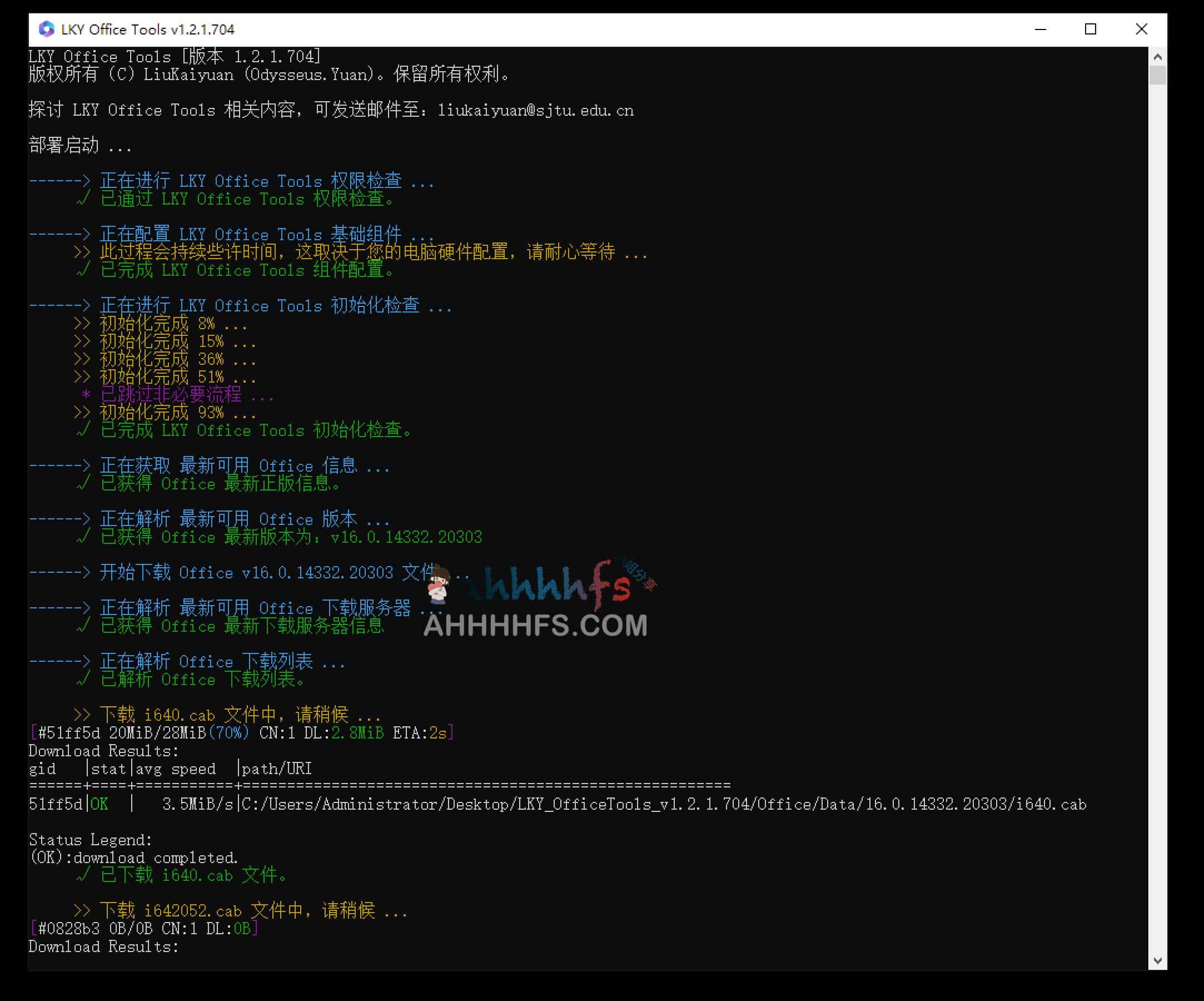1204x1001 pixels.
Task: Click the i640.cab download path text
Action: (659, 805)
